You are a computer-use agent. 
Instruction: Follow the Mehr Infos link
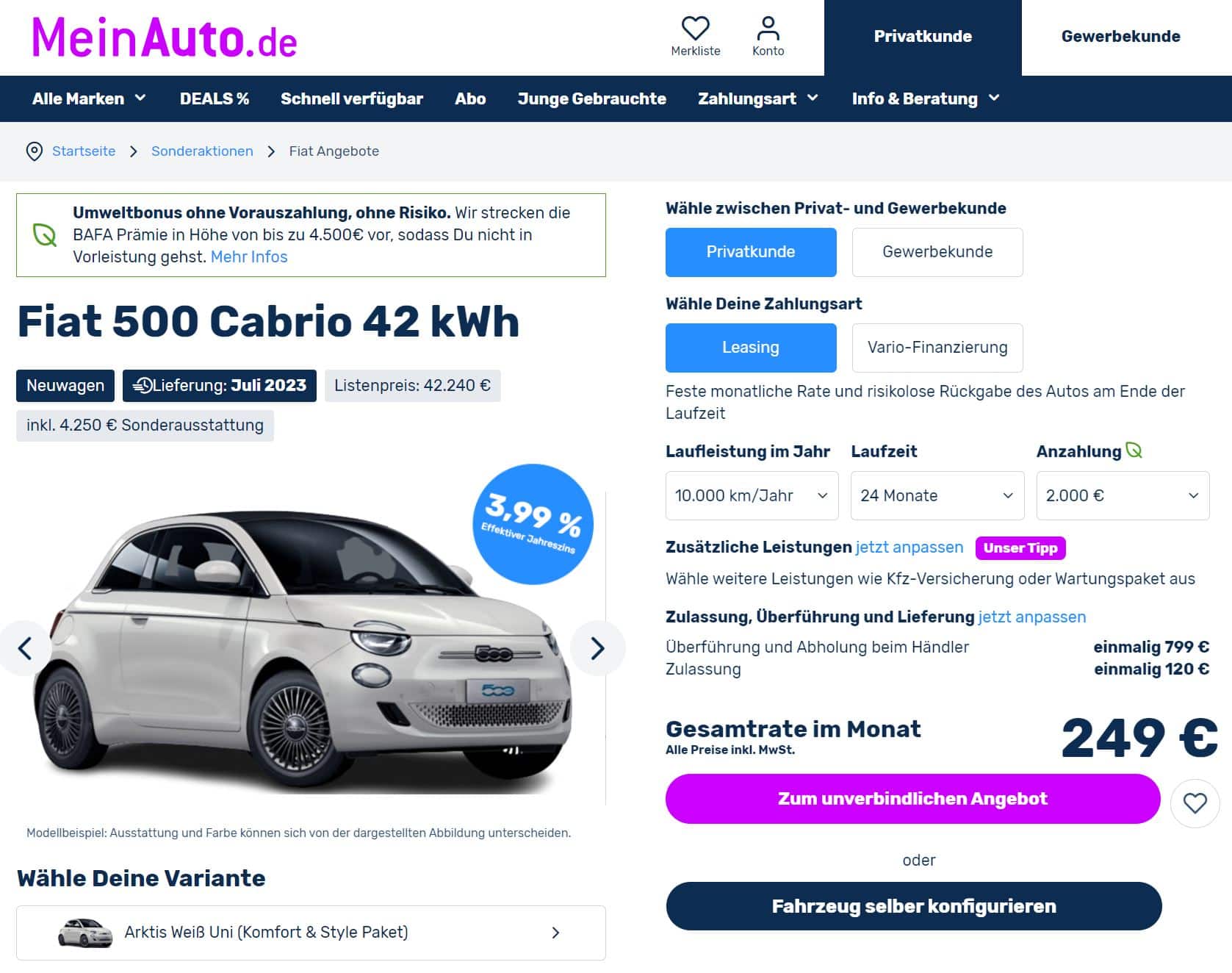249,257
